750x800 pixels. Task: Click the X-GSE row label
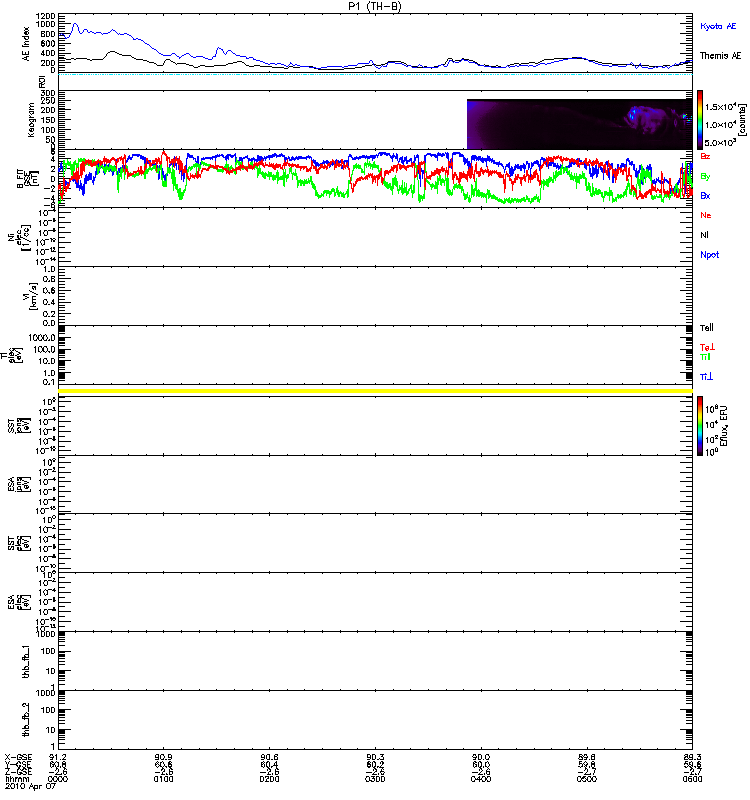(x=18, y=758)
